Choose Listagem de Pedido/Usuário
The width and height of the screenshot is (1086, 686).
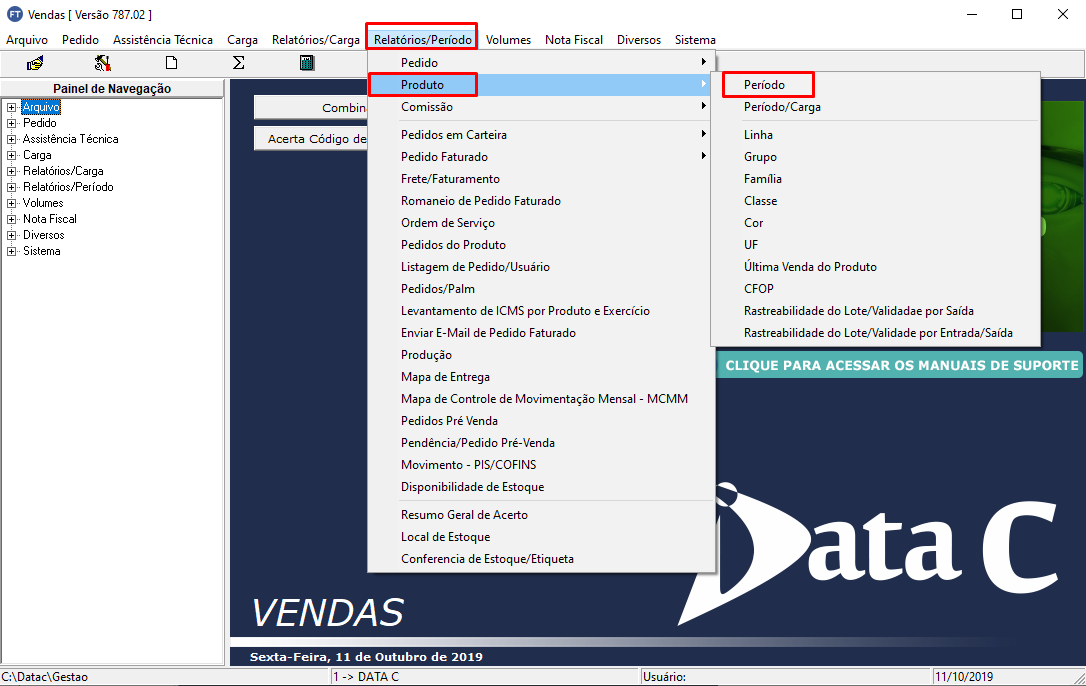click(x=540, y=267)
